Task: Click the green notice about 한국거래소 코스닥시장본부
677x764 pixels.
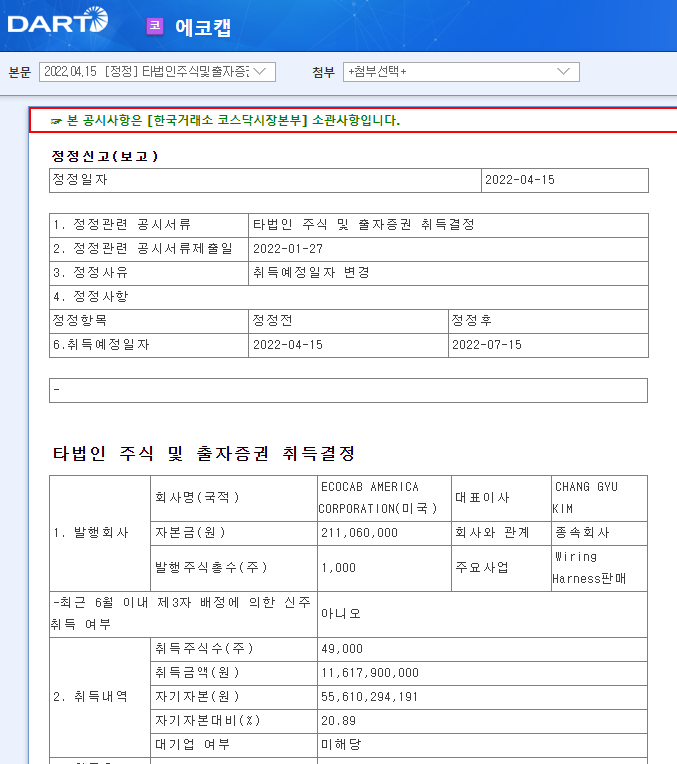Action: [233, 120]
